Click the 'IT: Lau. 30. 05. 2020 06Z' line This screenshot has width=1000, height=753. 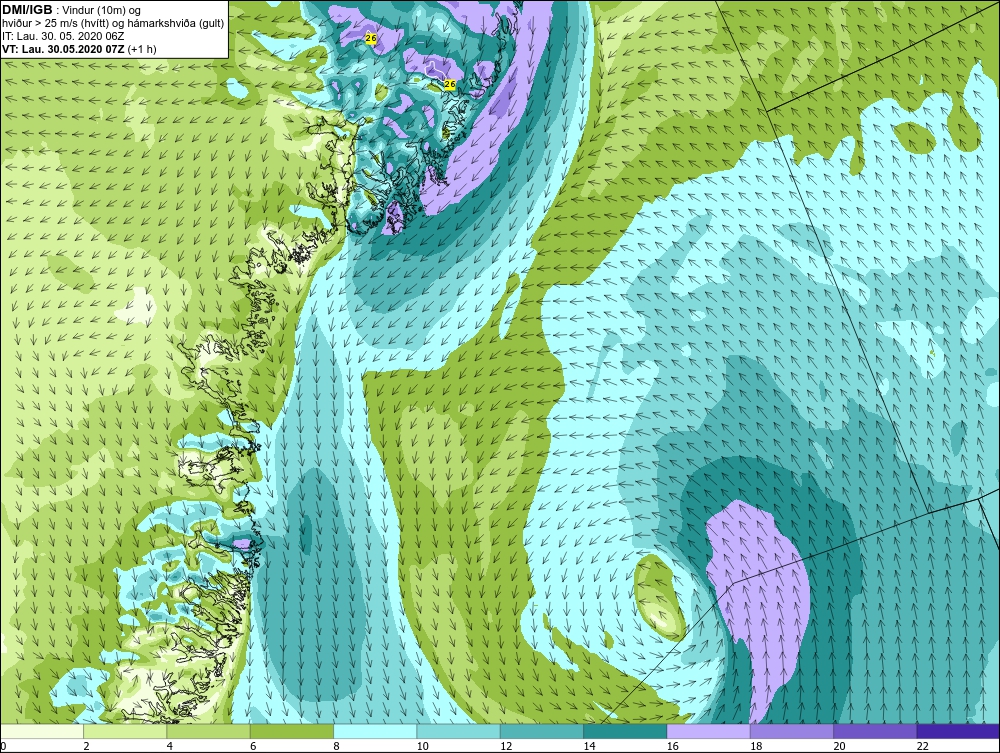[62, 36]
